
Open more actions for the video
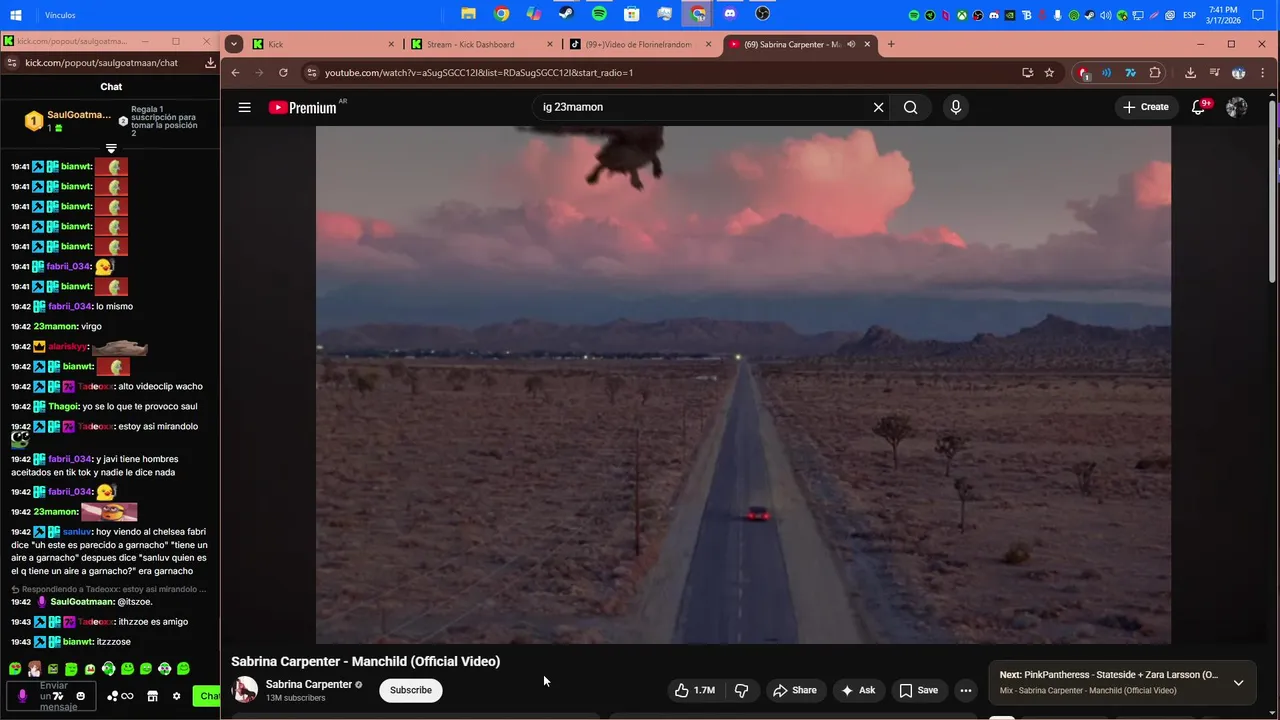965,690
